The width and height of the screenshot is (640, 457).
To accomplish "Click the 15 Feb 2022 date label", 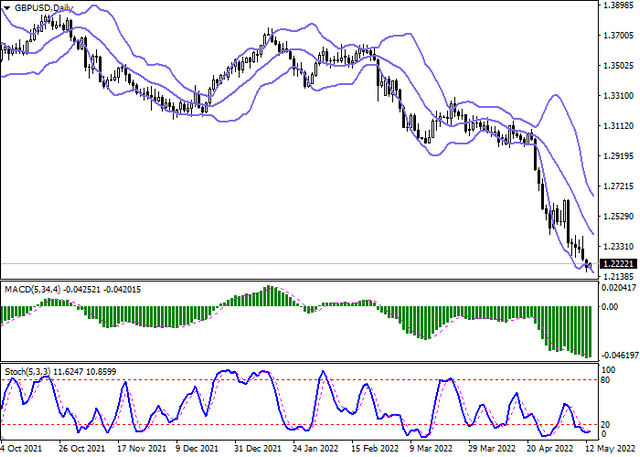I will coord(376,449).
